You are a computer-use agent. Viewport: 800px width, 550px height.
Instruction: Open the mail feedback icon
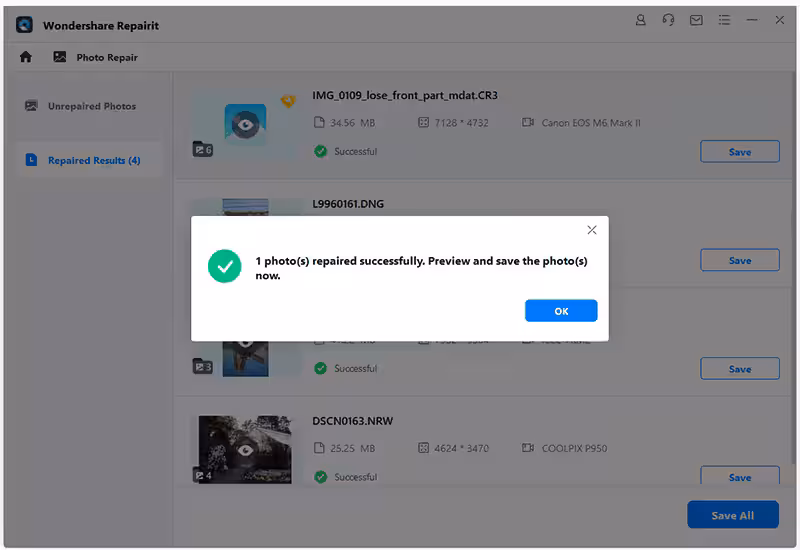coord(696,20)
